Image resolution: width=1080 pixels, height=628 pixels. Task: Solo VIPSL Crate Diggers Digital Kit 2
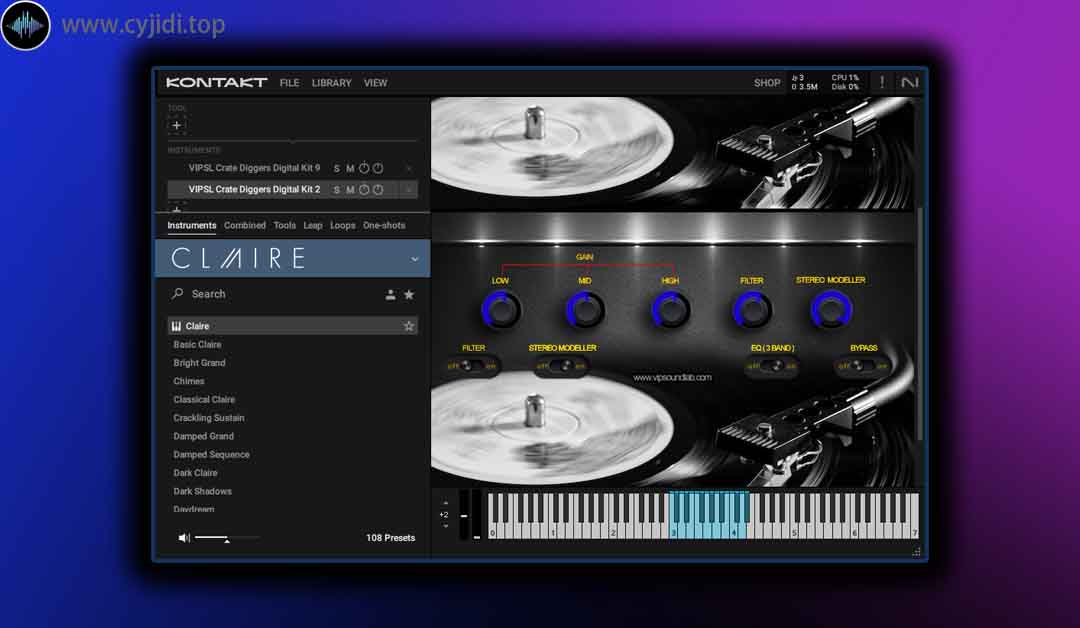coord(337,190)
